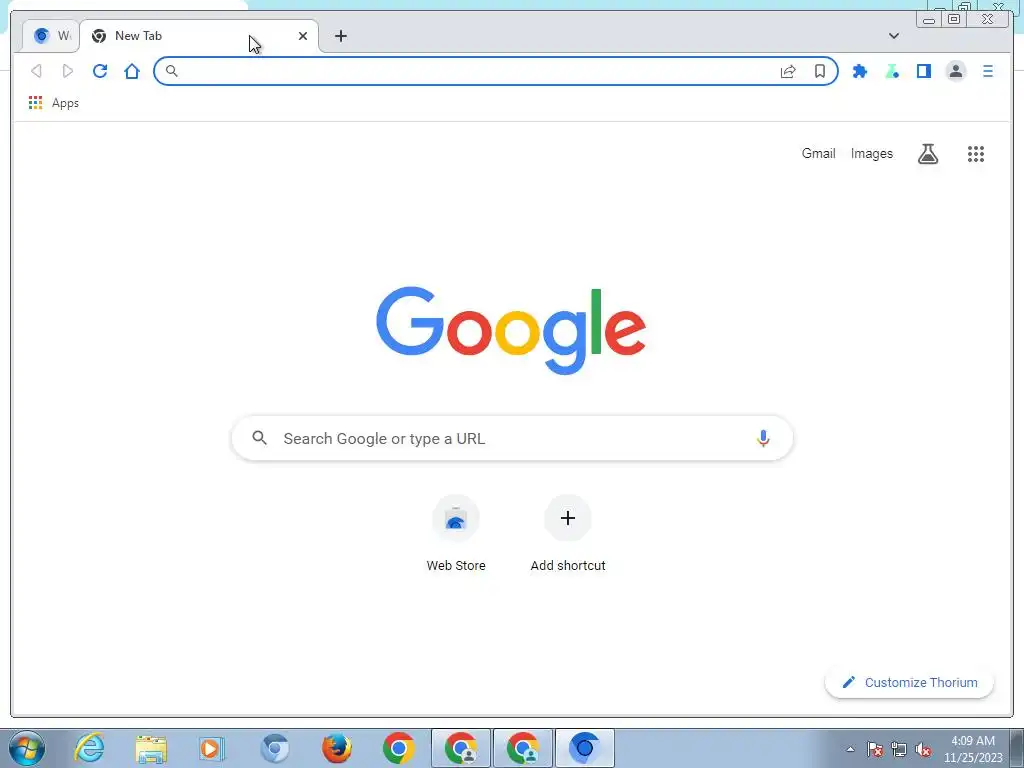Open the clock showing 4:09 AM
The height and width of the screenshot is (768, 1024).
972,749
